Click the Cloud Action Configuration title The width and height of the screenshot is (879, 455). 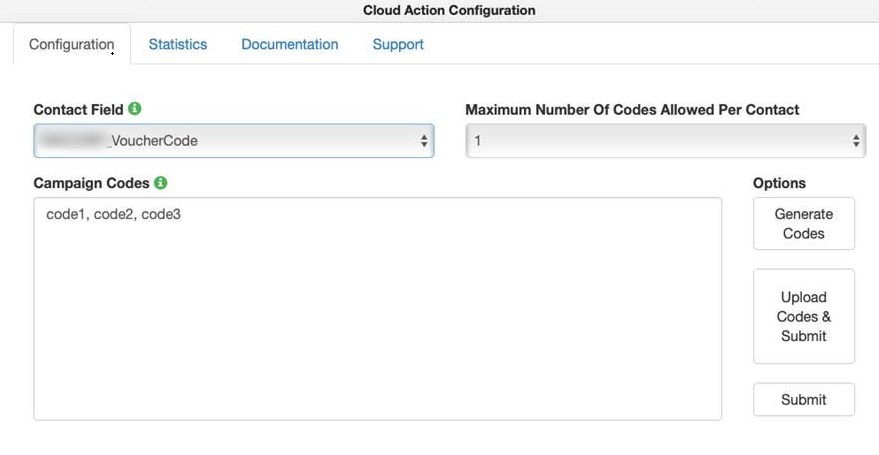449,11
